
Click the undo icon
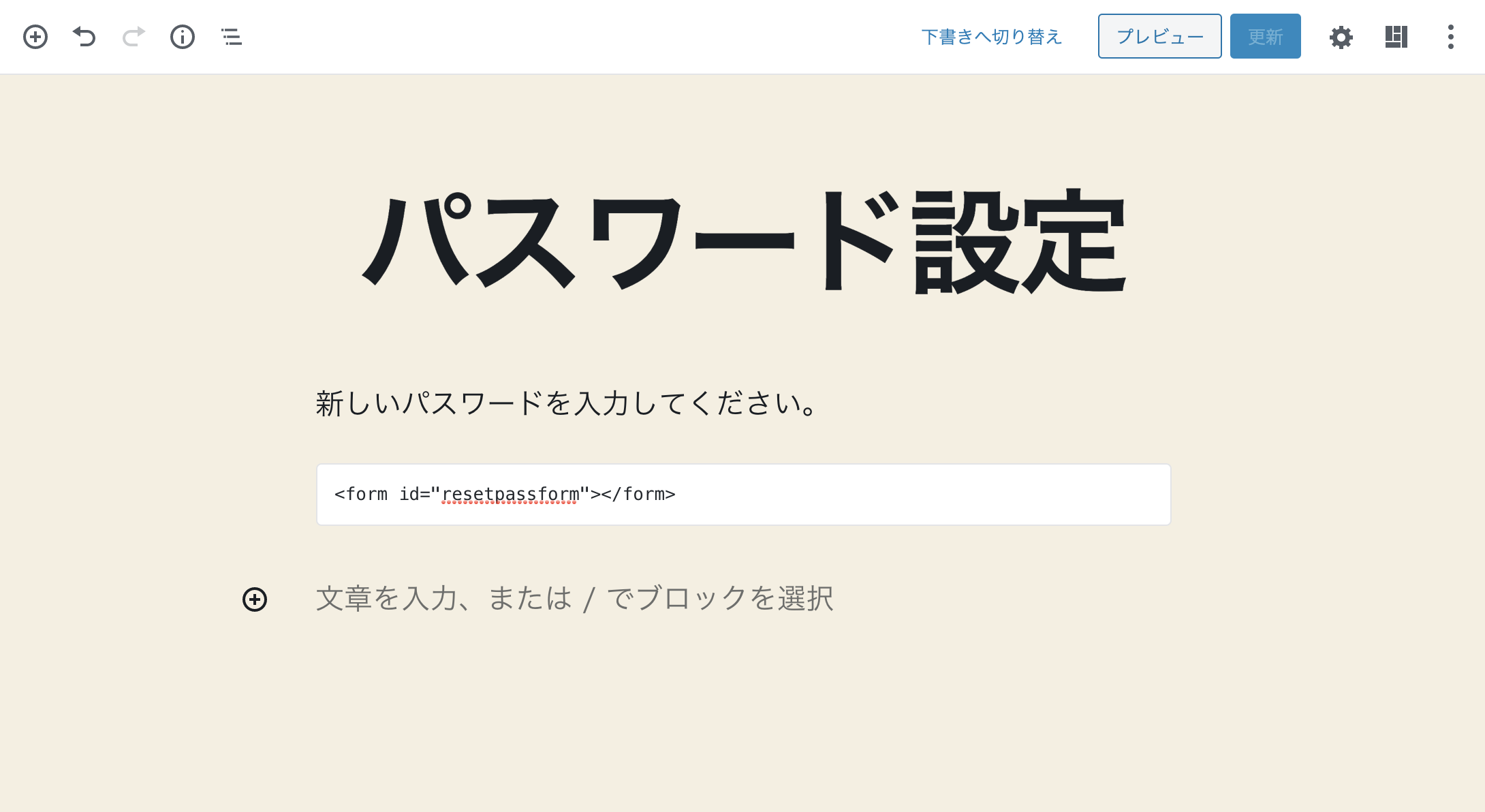(84, 36)
